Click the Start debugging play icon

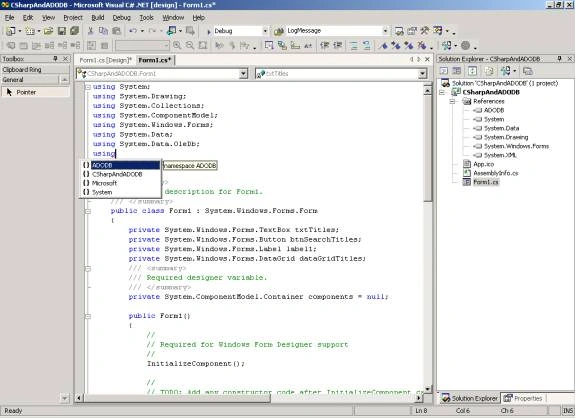pos(209,32)
